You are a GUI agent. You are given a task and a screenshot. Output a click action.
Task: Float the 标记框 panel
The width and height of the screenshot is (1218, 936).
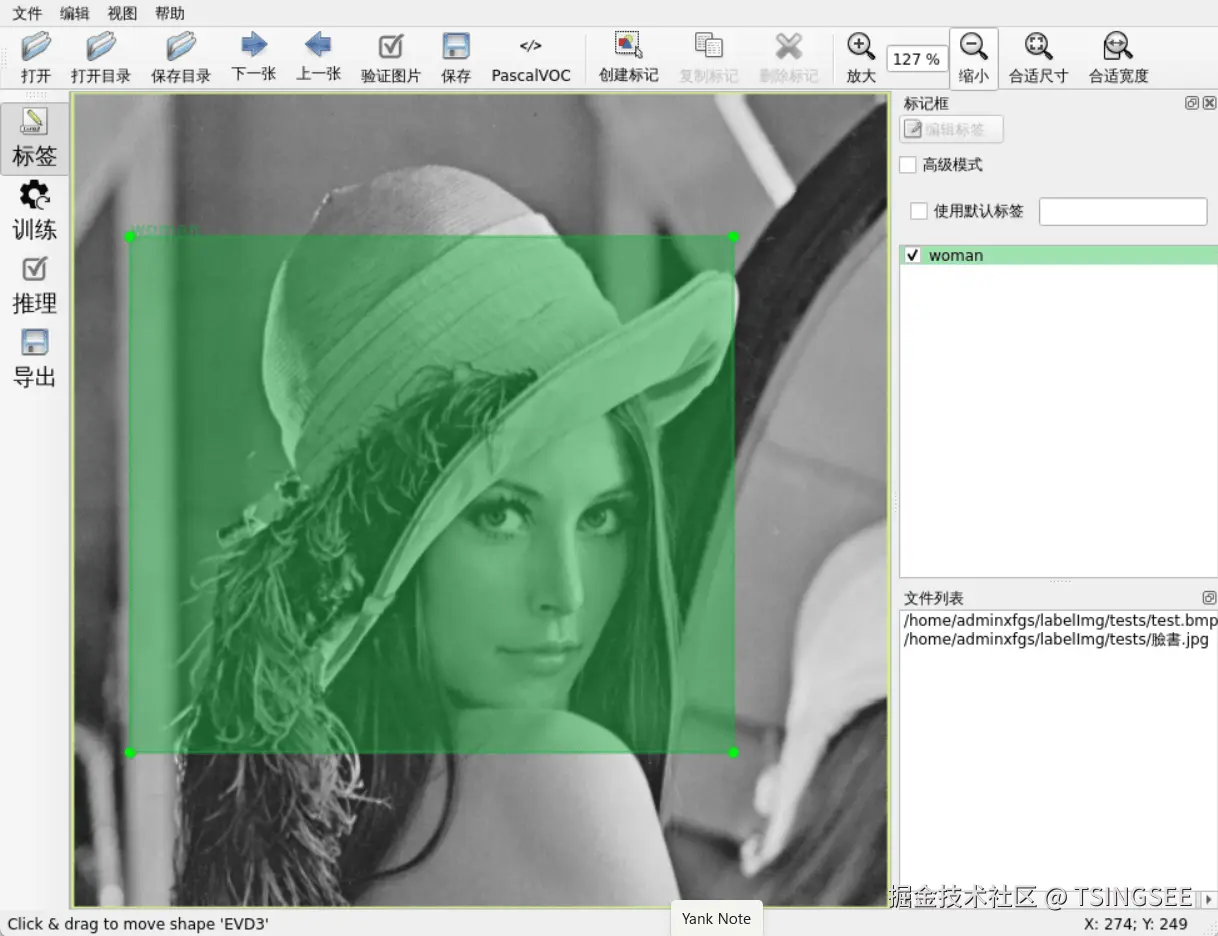tap(1192, 103)
